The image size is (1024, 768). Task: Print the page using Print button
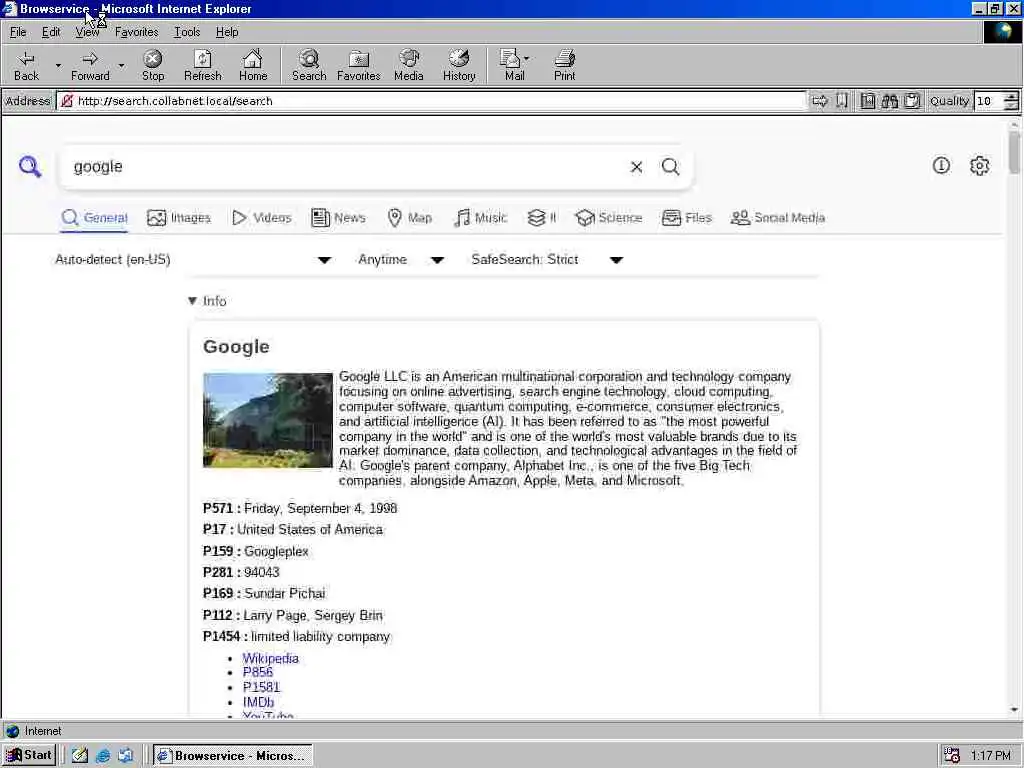pyautogui.click(x=564, y=65)
